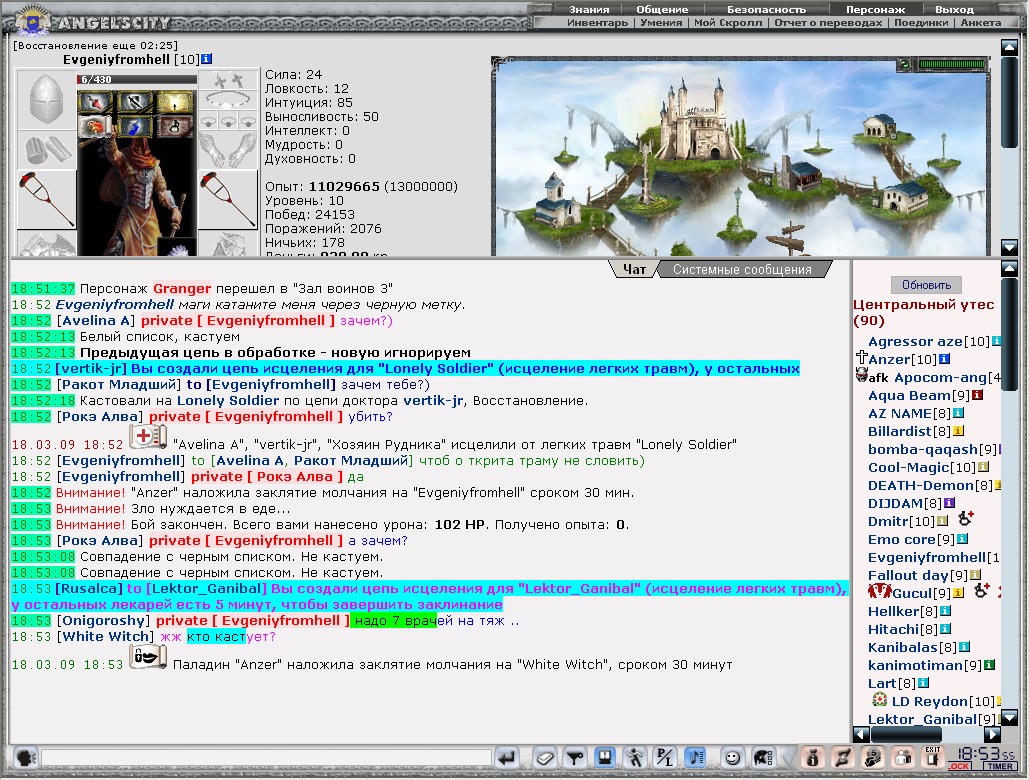This screenshot has width=1029, height=780.
Task: Toggle the music note sound icon
Action: coord(695,758)
